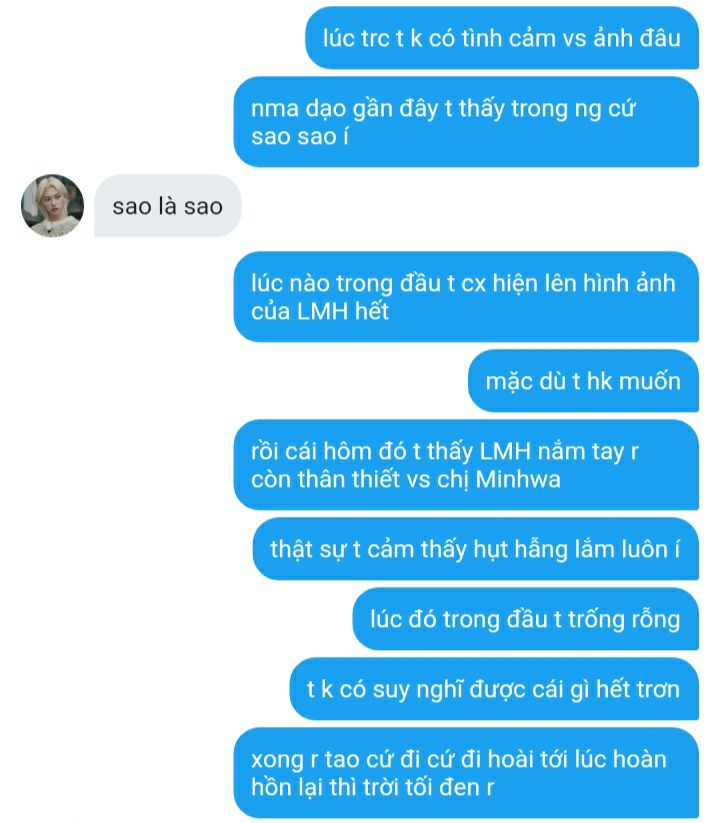Click 'trời tối đen r' text at bottom
The height and width of the screenshot is (823, 720).
pos(426,787)
